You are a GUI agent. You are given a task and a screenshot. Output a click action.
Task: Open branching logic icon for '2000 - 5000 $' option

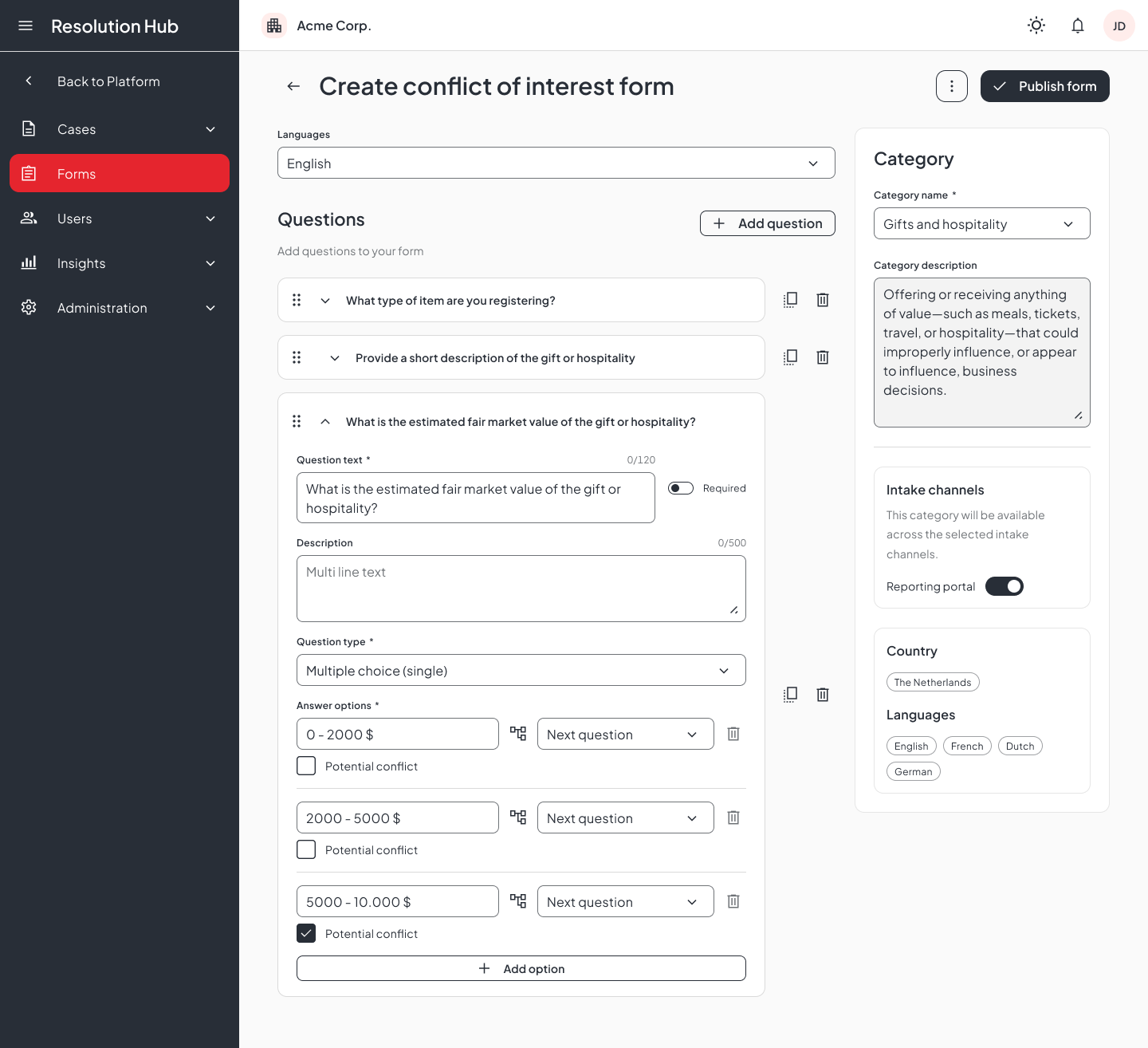tap(518, 818)
